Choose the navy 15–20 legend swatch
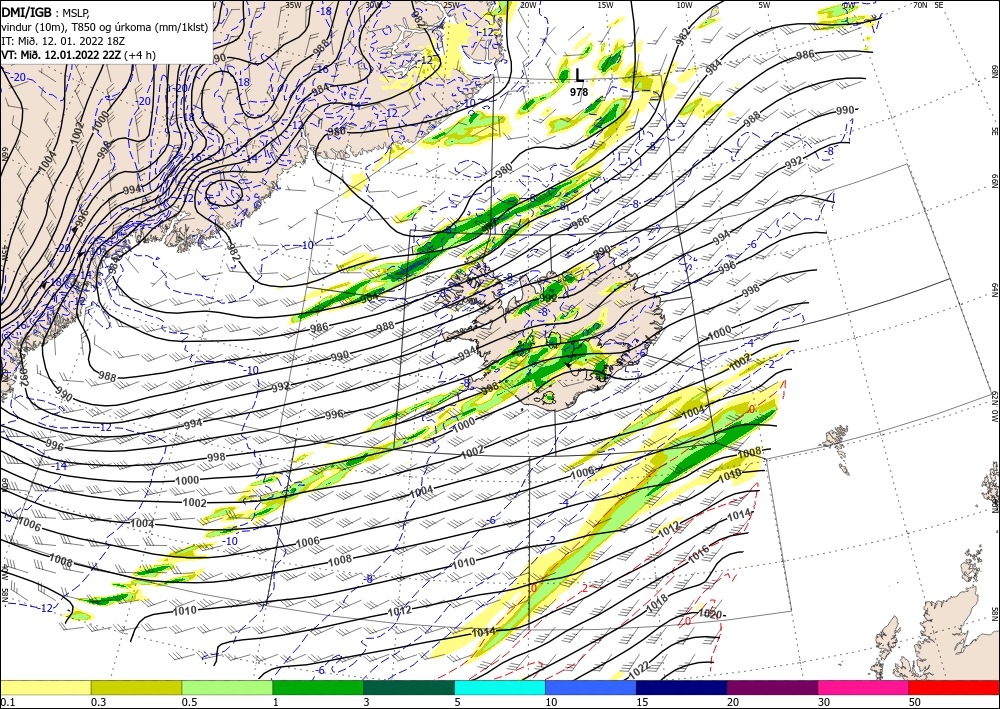1000x709 pixels. coord(682,687)
